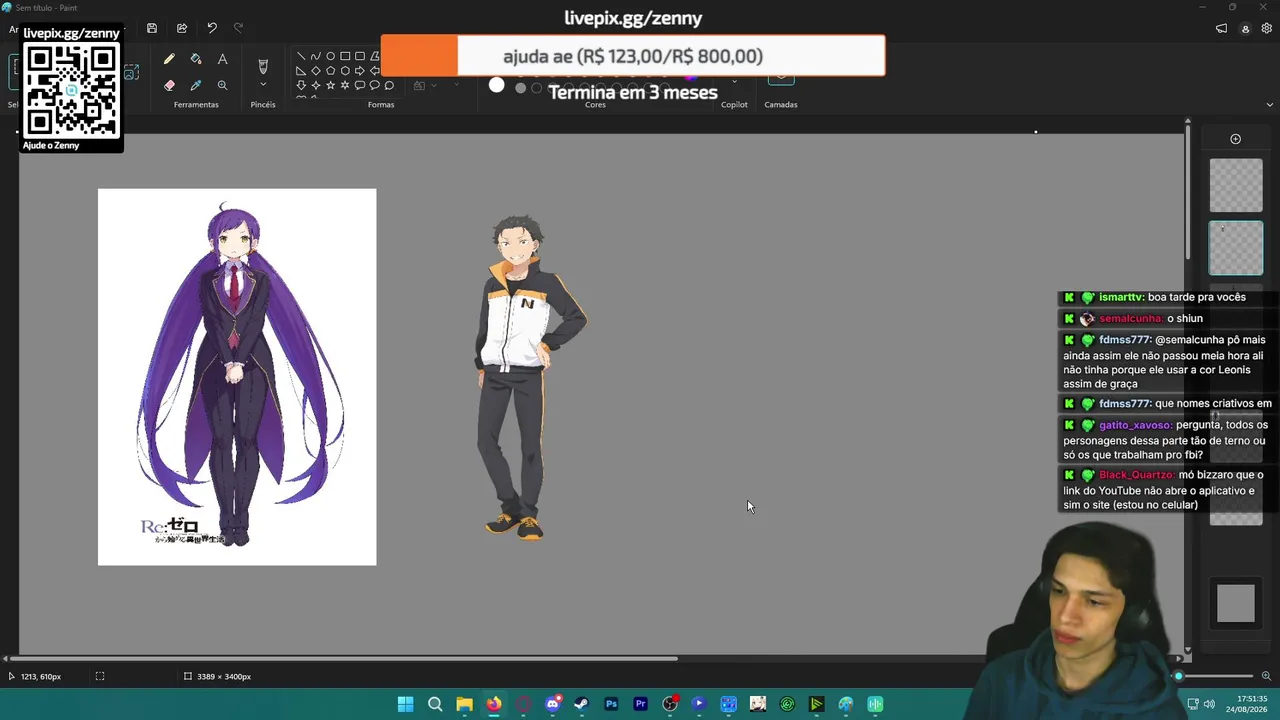This screenshot has height=720, width=1280.
Task: Choose the curve shape
Action: coord(316,56)
